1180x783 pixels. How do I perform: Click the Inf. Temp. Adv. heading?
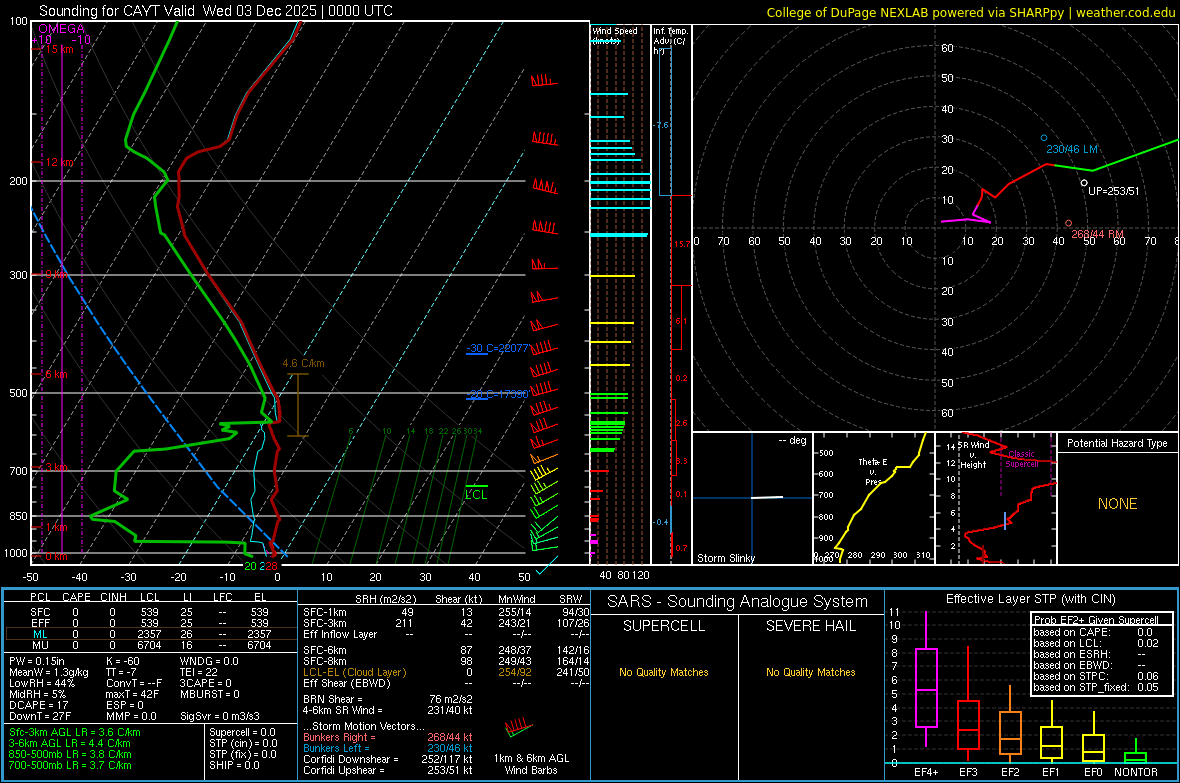tap(671, 41)
